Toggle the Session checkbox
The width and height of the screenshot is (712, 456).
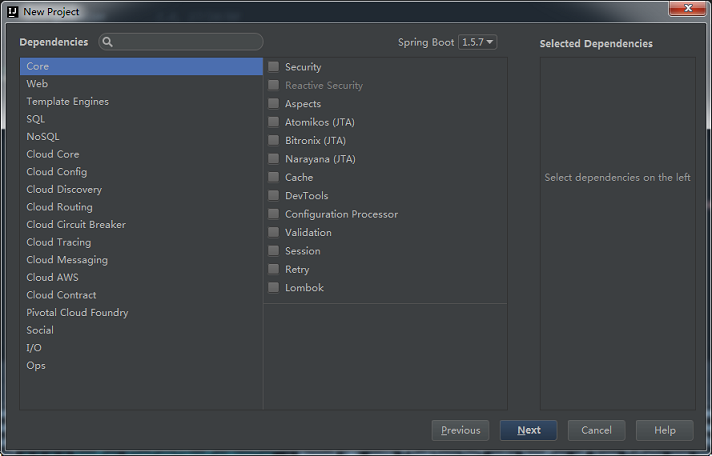[273, 251]
